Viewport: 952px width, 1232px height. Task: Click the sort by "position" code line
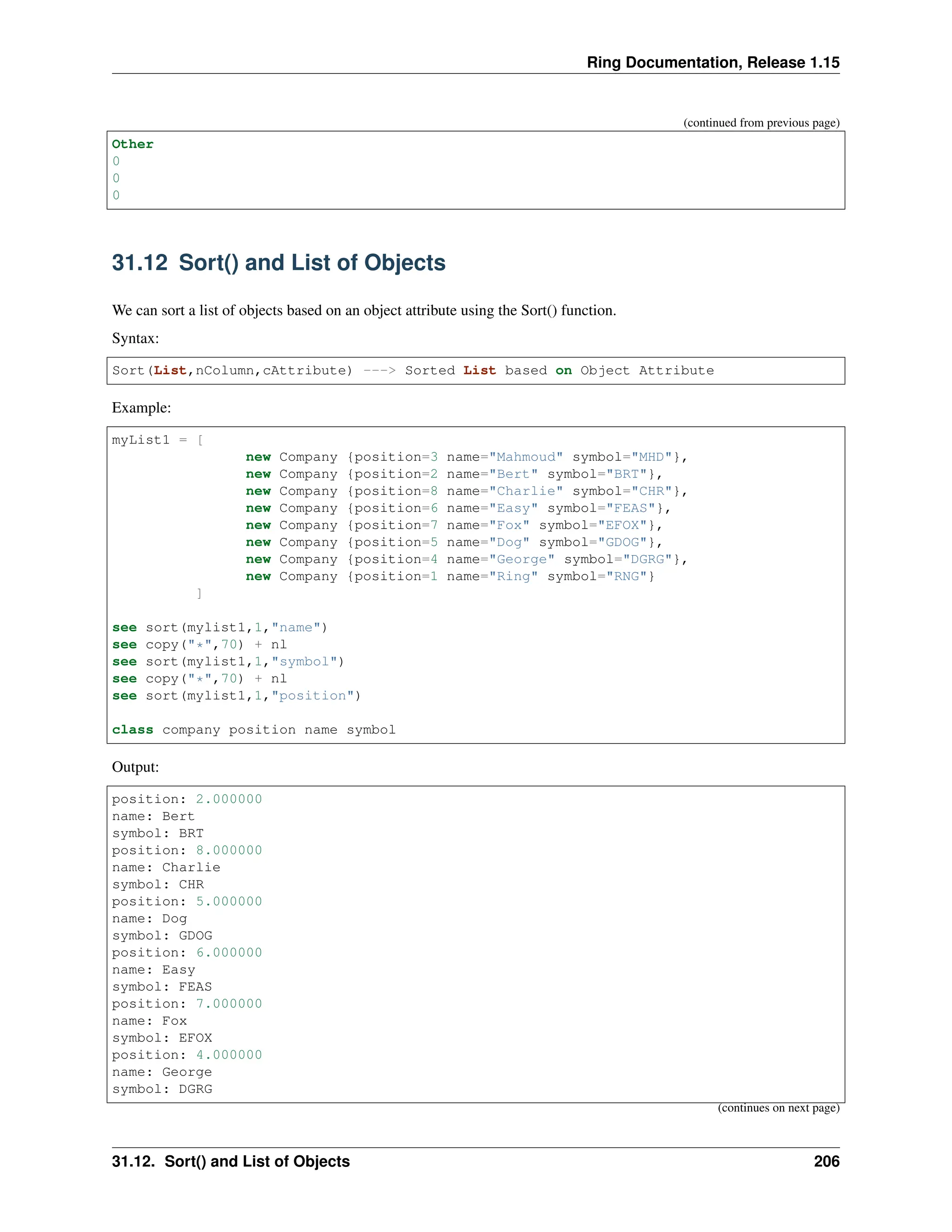(236, 696)
